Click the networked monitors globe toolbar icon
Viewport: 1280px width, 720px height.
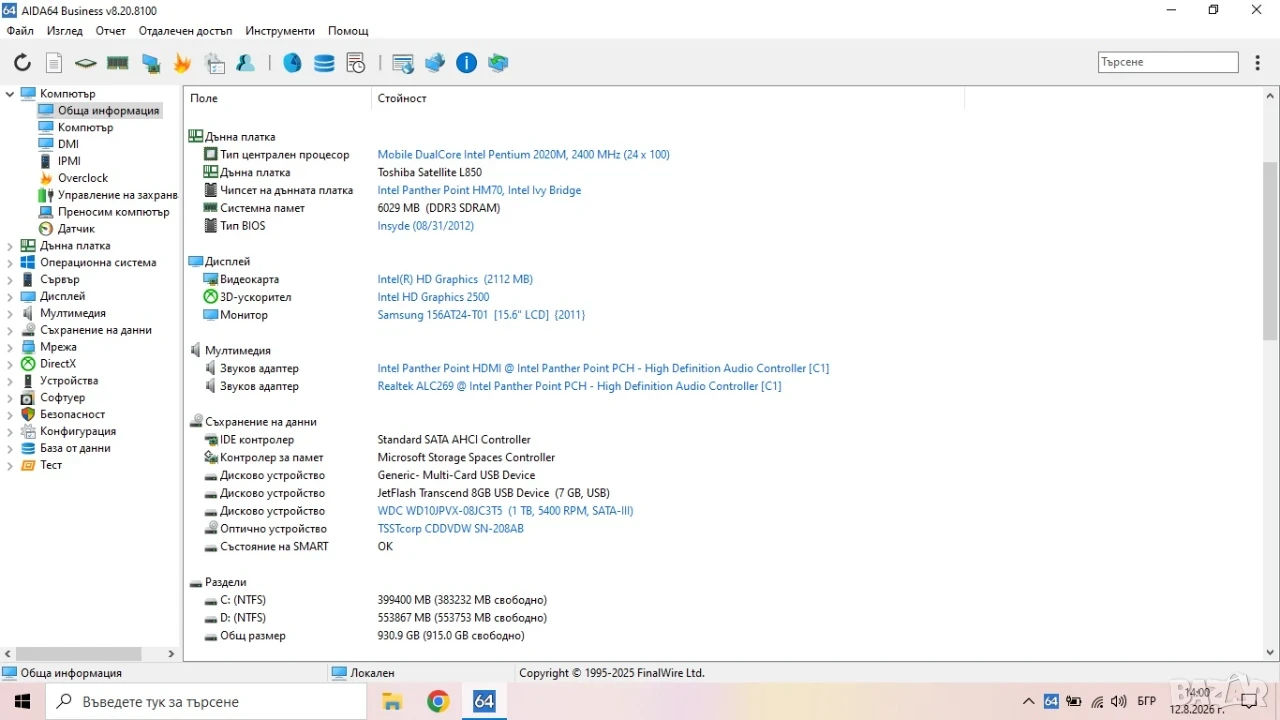pyautogui.click(x=435, y=63)
